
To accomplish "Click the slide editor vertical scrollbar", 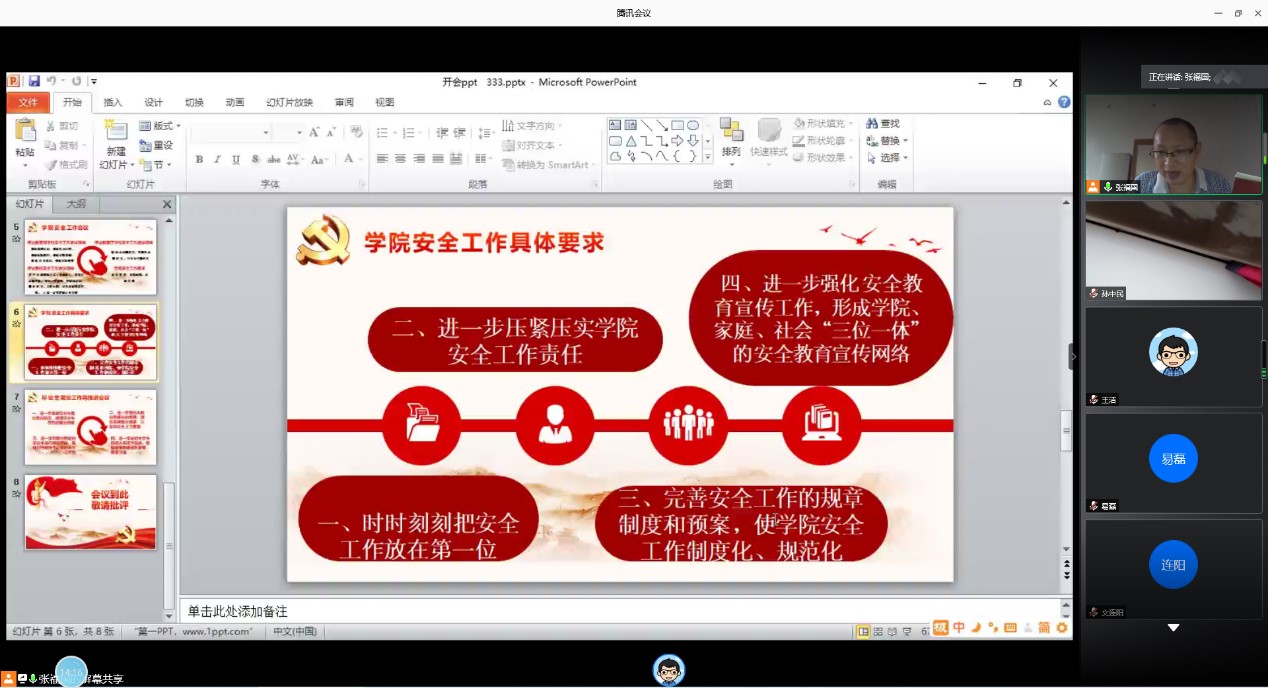I will click(x=1066, y=432).
